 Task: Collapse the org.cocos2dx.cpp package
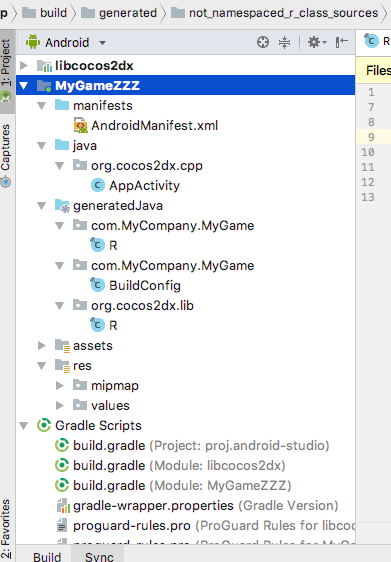click(x=59, y=166)
